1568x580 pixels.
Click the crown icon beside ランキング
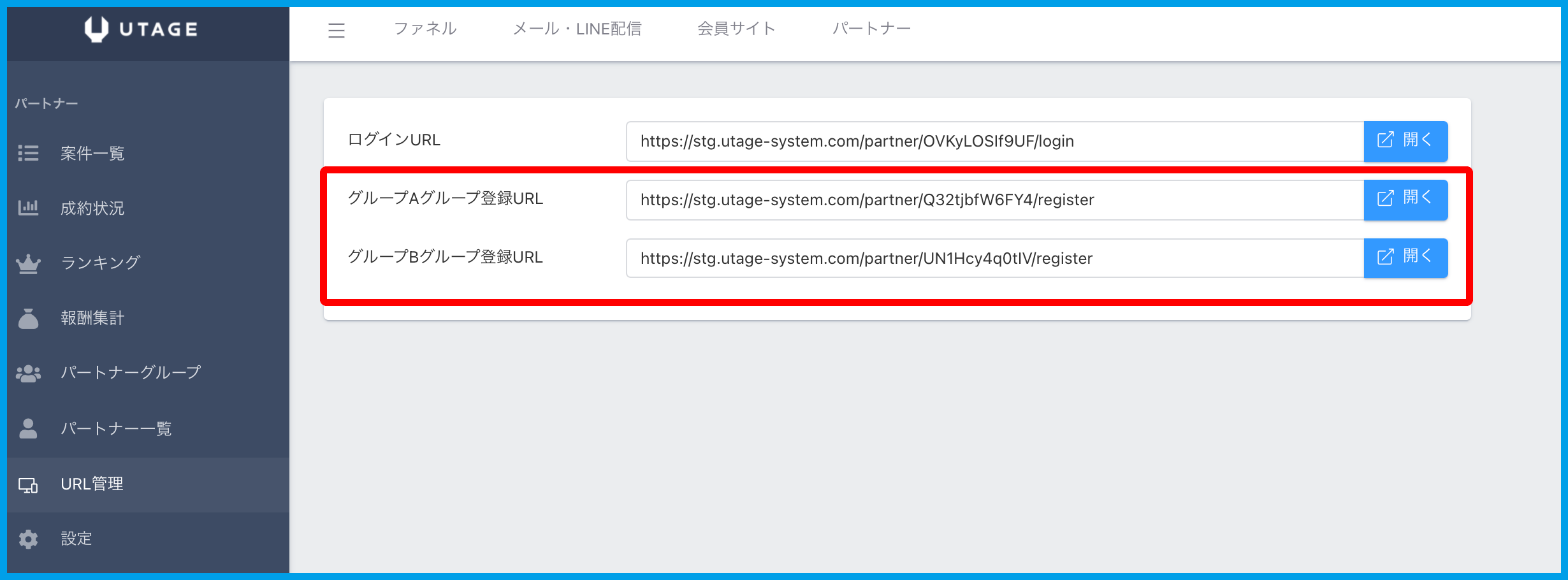pos(28,263)
